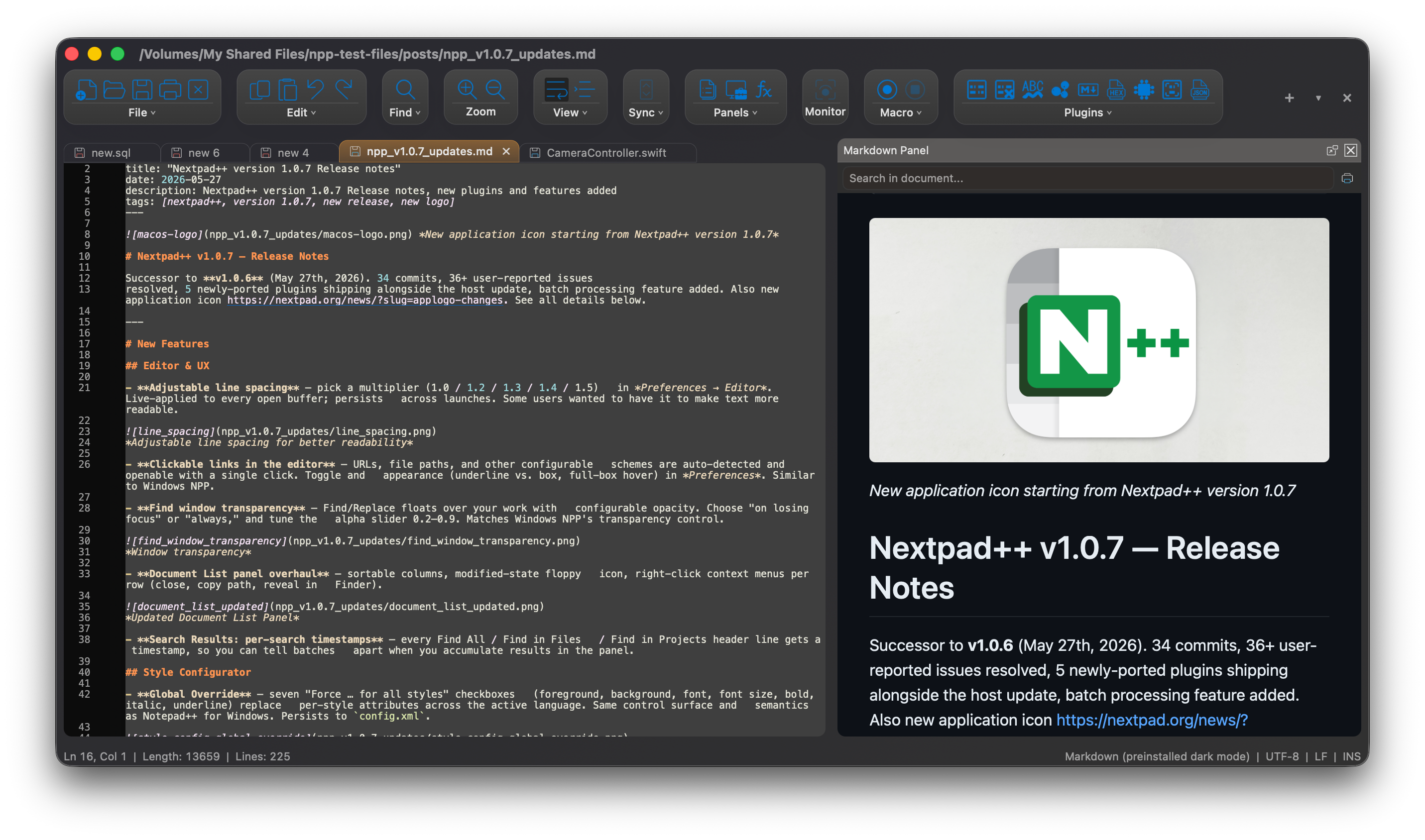
Task: Save the file with the floppy icon
Action: [142, 90]
